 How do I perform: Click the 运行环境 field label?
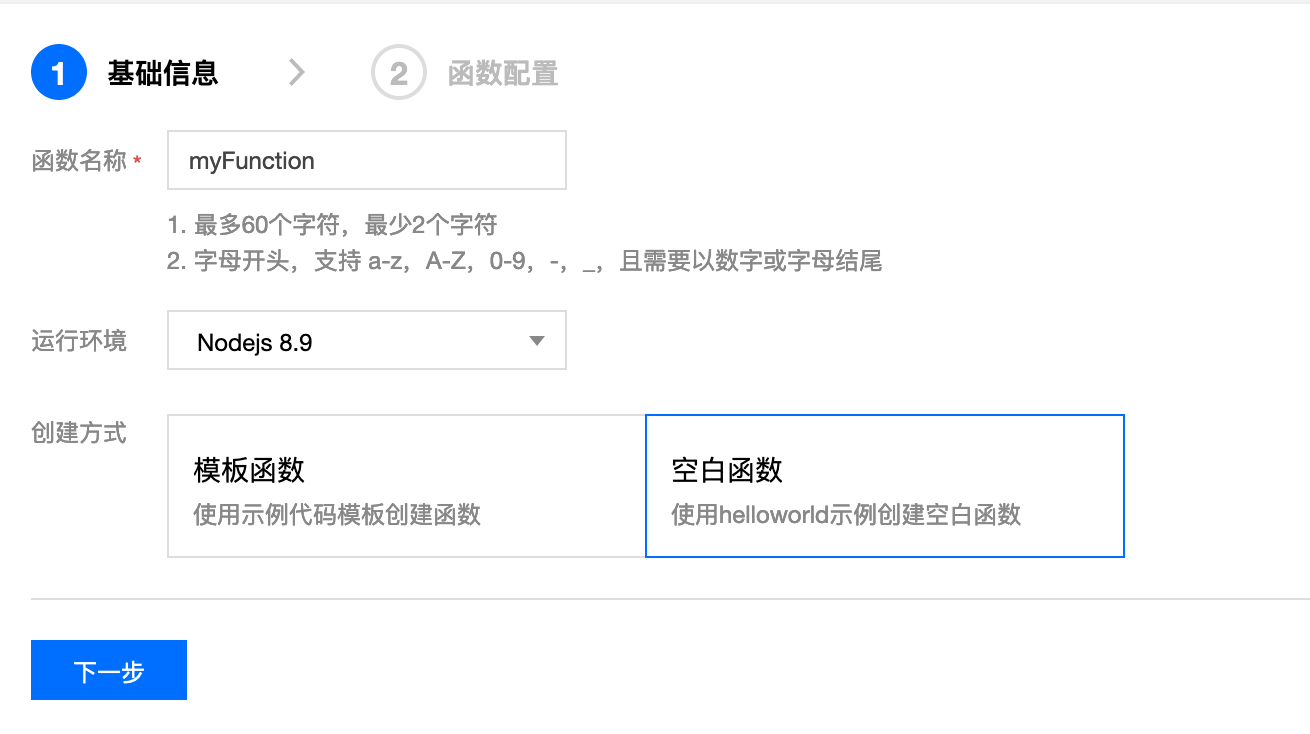click(79, 341)
